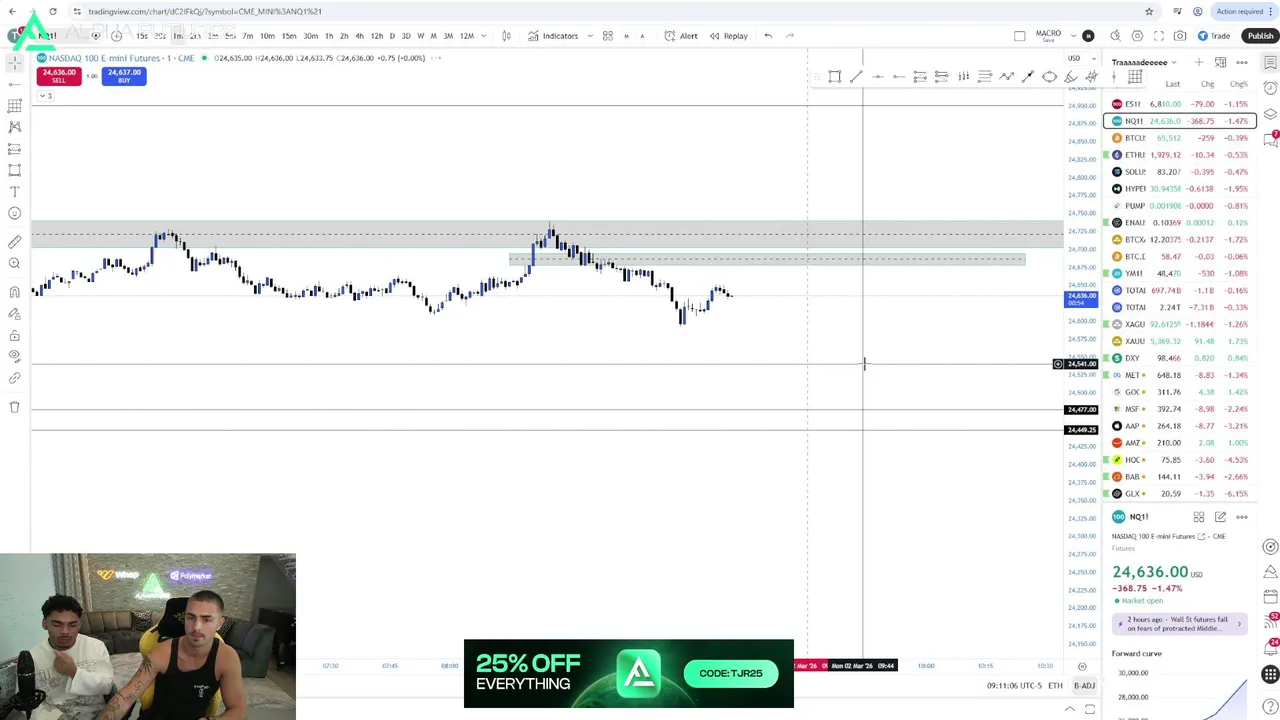
Task: Open the watchlist more options menu
Action: tap(1241, 62)
